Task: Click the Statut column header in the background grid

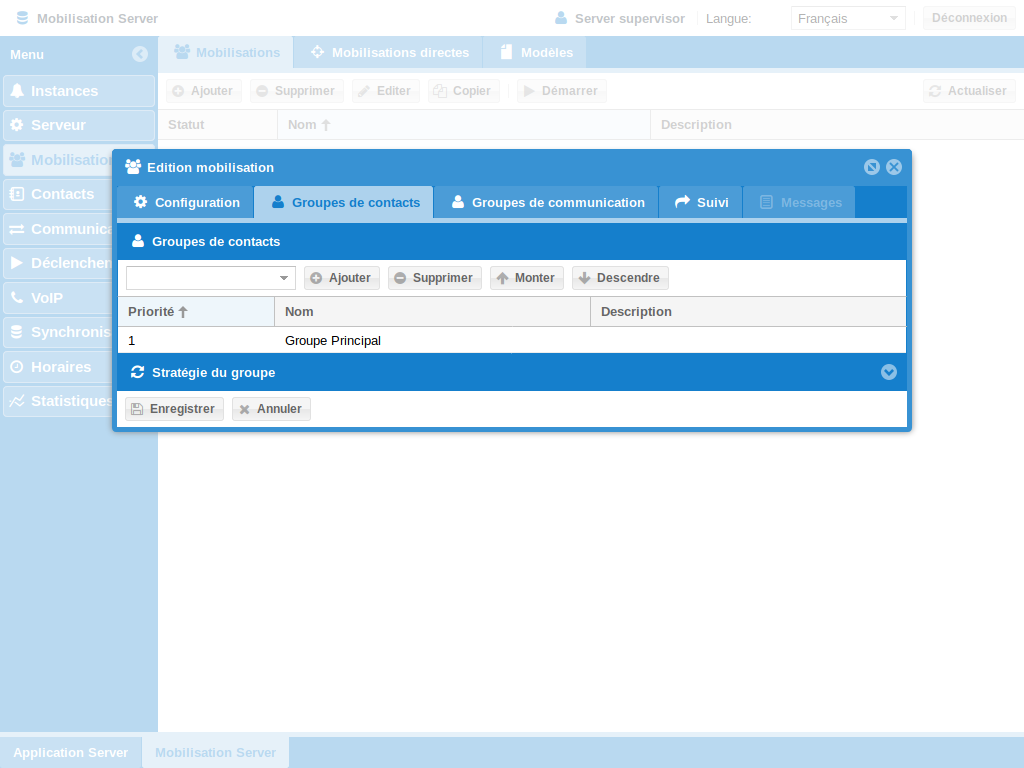Action: pyautogui.click(x=217, y=125)
